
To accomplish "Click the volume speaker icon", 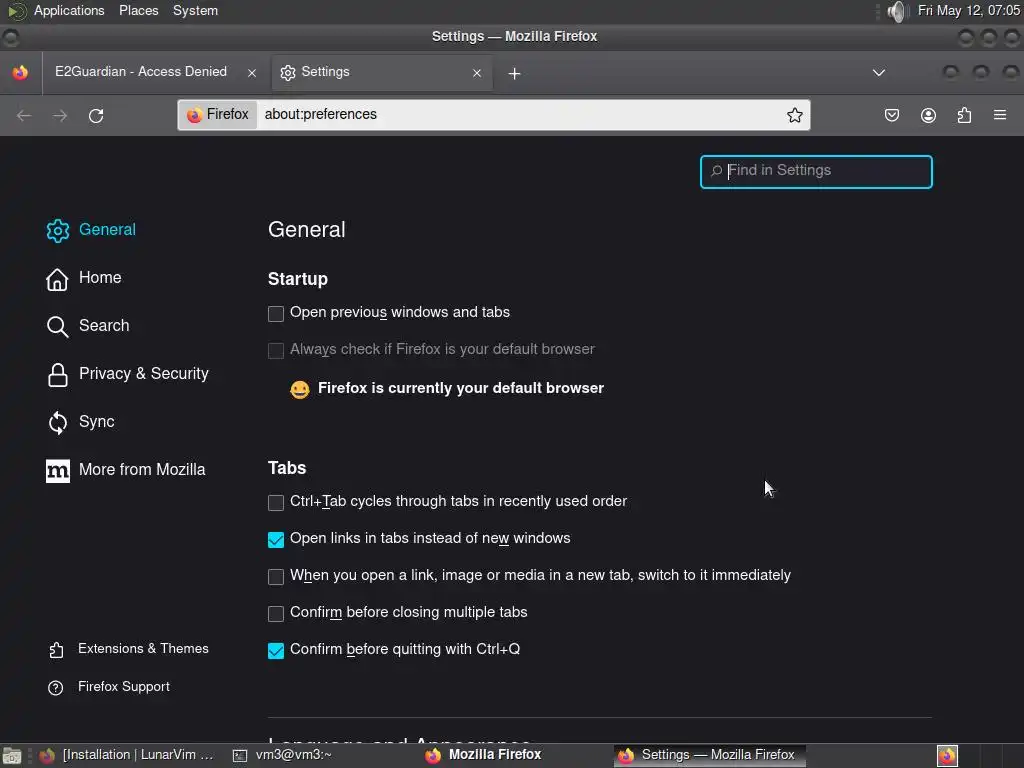I will [x=897, y=11].
